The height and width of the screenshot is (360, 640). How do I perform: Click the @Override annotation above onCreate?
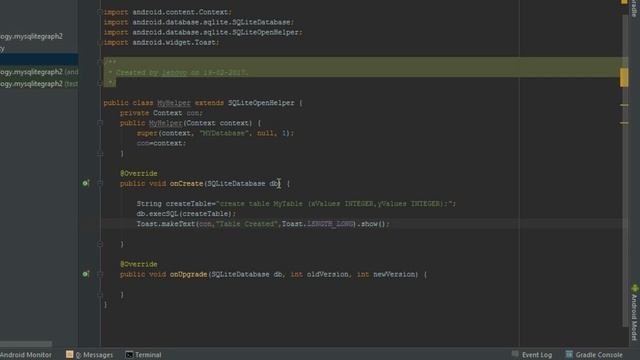click(x=139, y=173)
